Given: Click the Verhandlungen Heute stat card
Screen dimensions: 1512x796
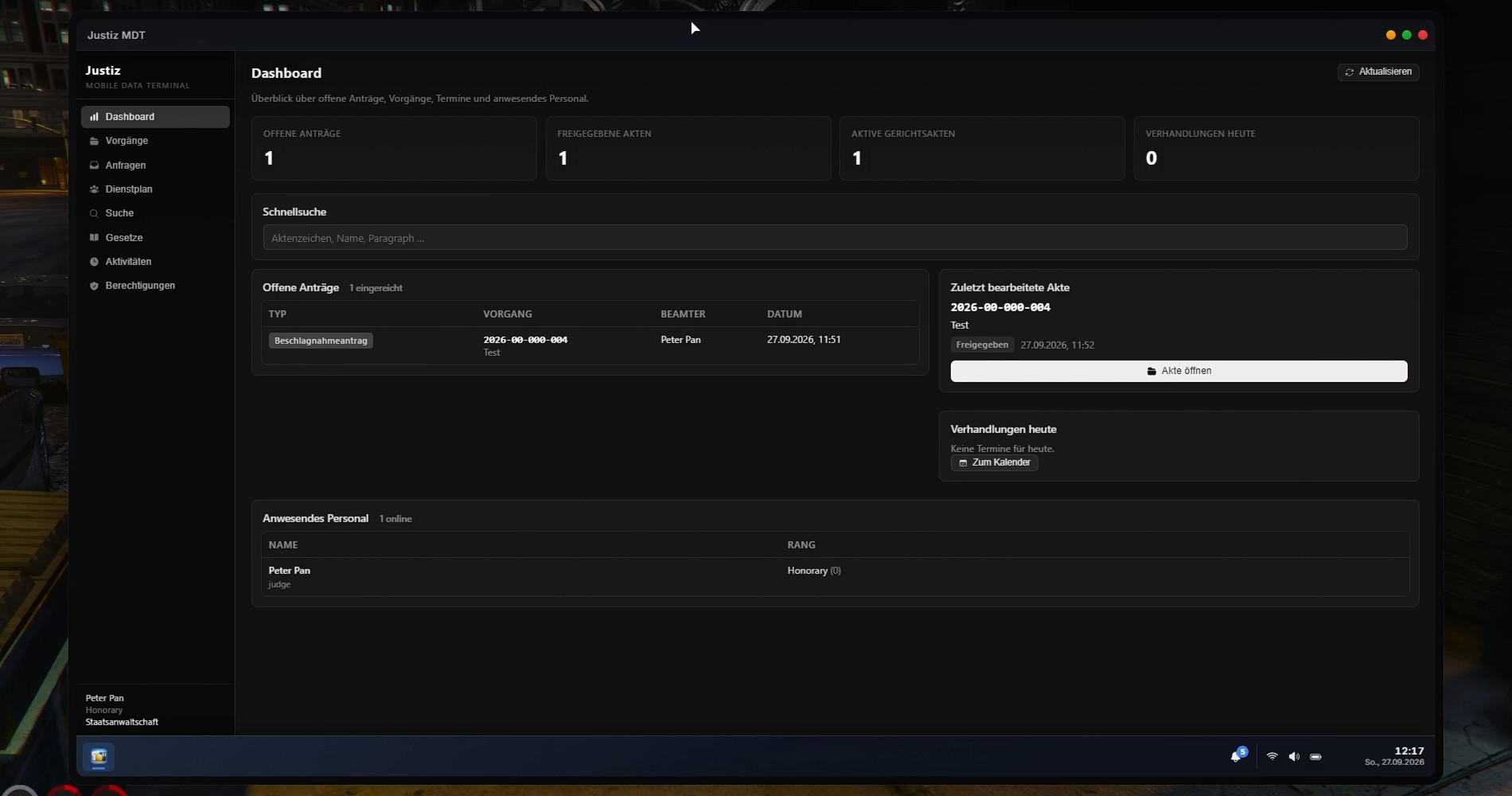Looking at the screenshot, I should [1276, 149].
